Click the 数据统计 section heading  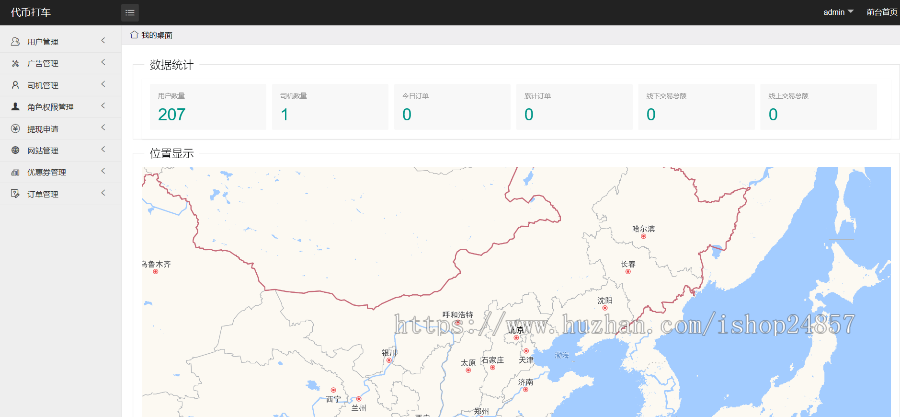pos(172,65)
